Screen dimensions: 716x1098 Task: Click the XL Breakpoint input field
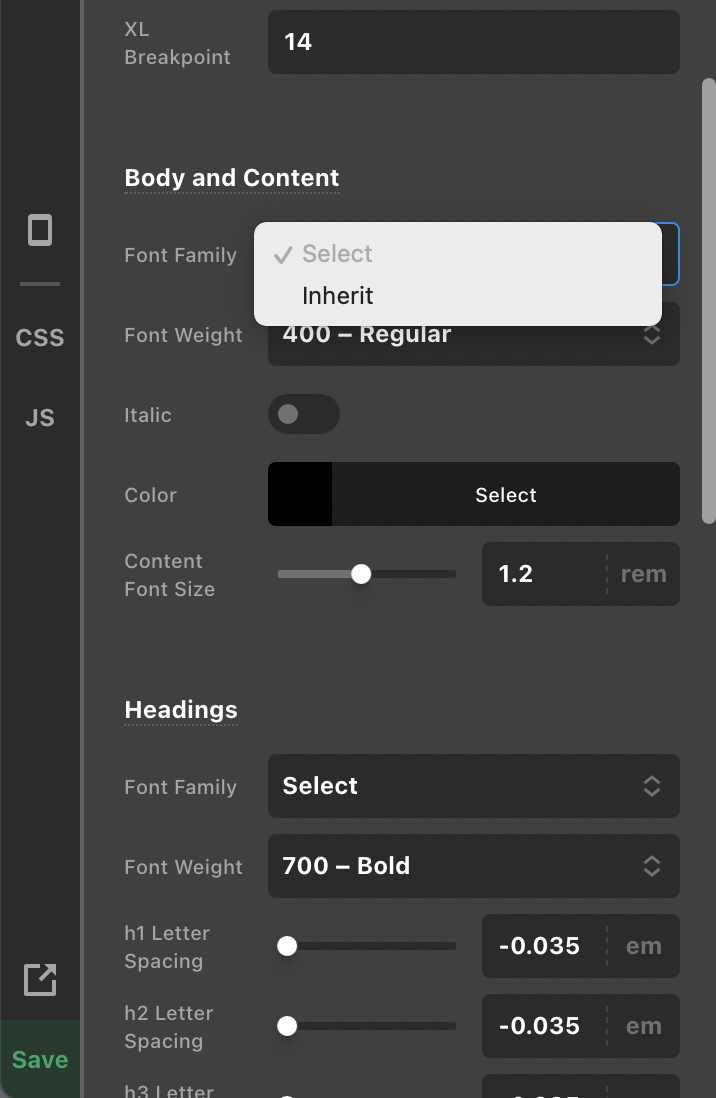(474, 42)
